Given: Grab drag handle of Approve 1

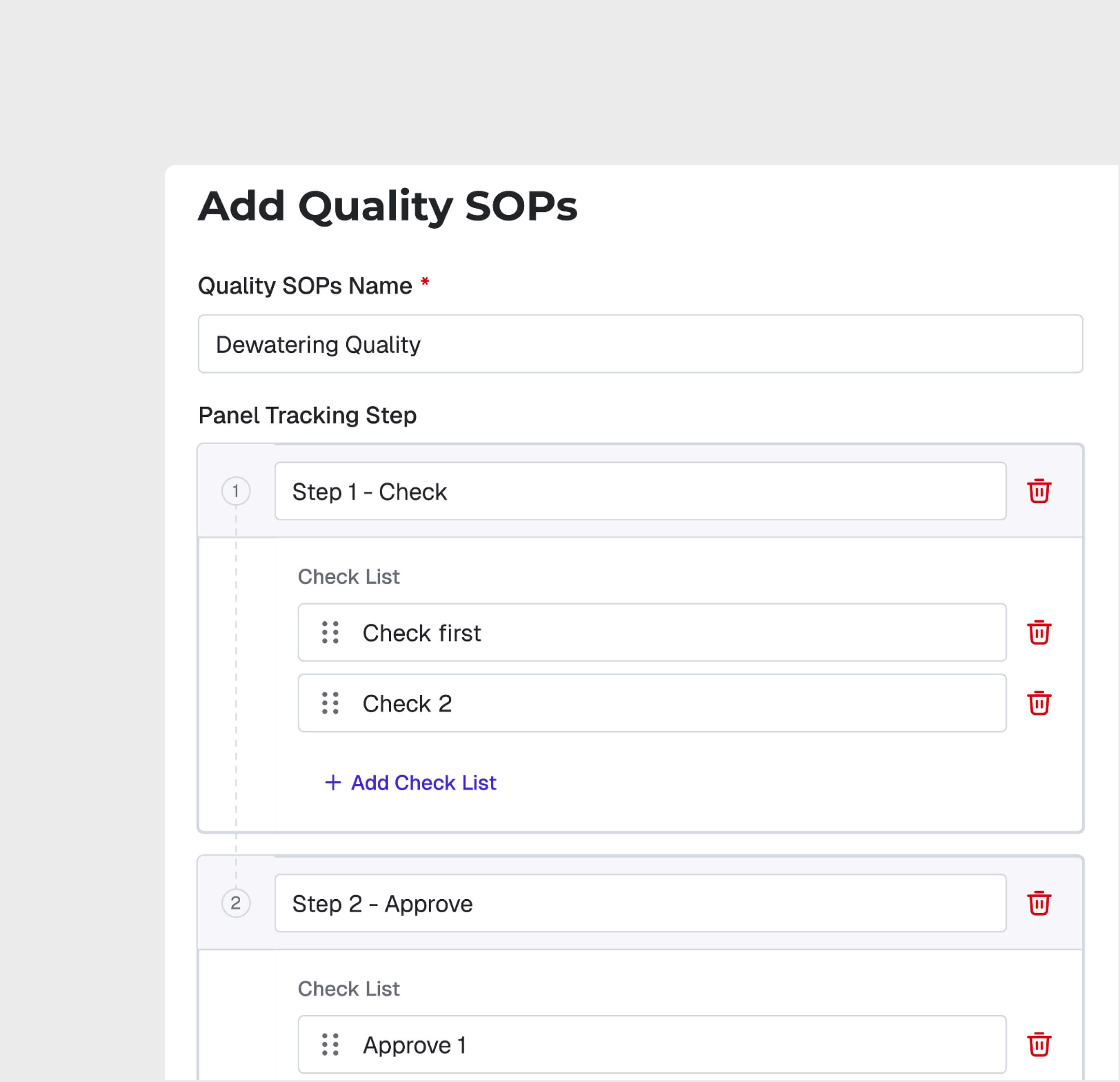Looking at the screenshot, I should pyautogui.click(x=330, y=1045).
